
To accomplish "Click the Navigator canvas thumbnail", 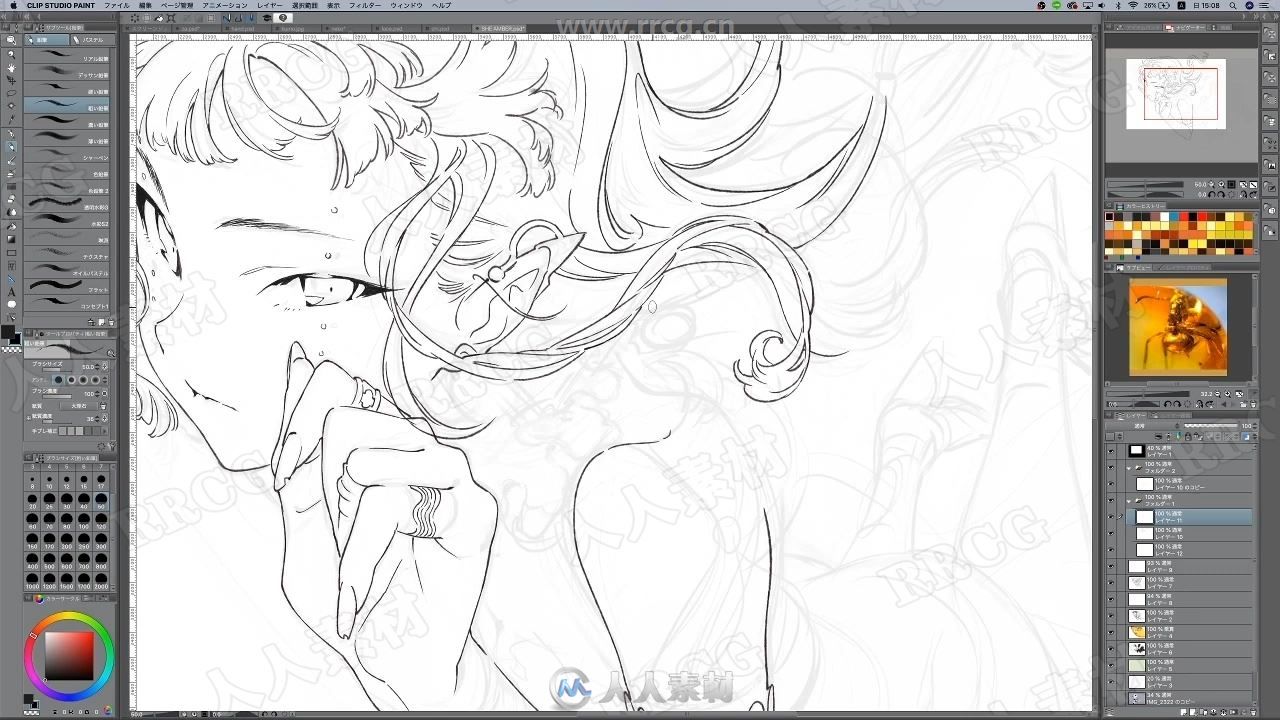I will [1175, 94].
